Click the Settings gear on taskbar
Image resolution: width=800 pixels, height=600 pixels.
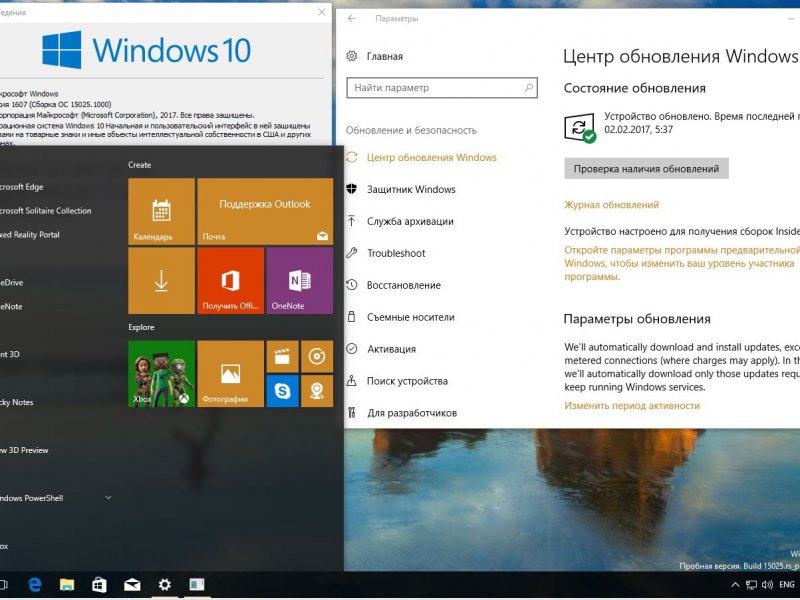tap(164, 585)
